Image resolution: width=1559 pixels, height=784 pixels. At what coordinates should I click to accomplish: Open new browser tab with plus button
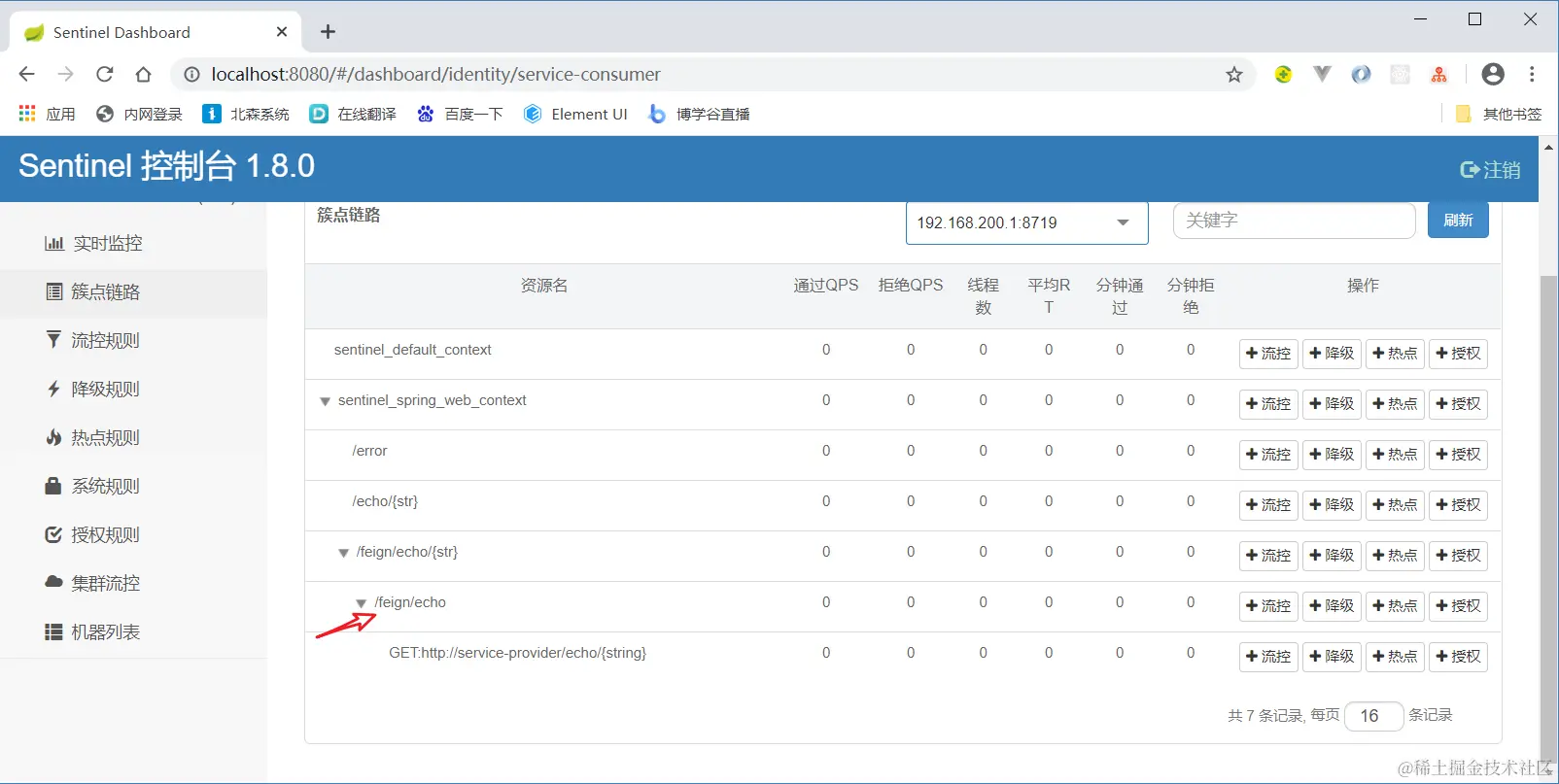328,32
